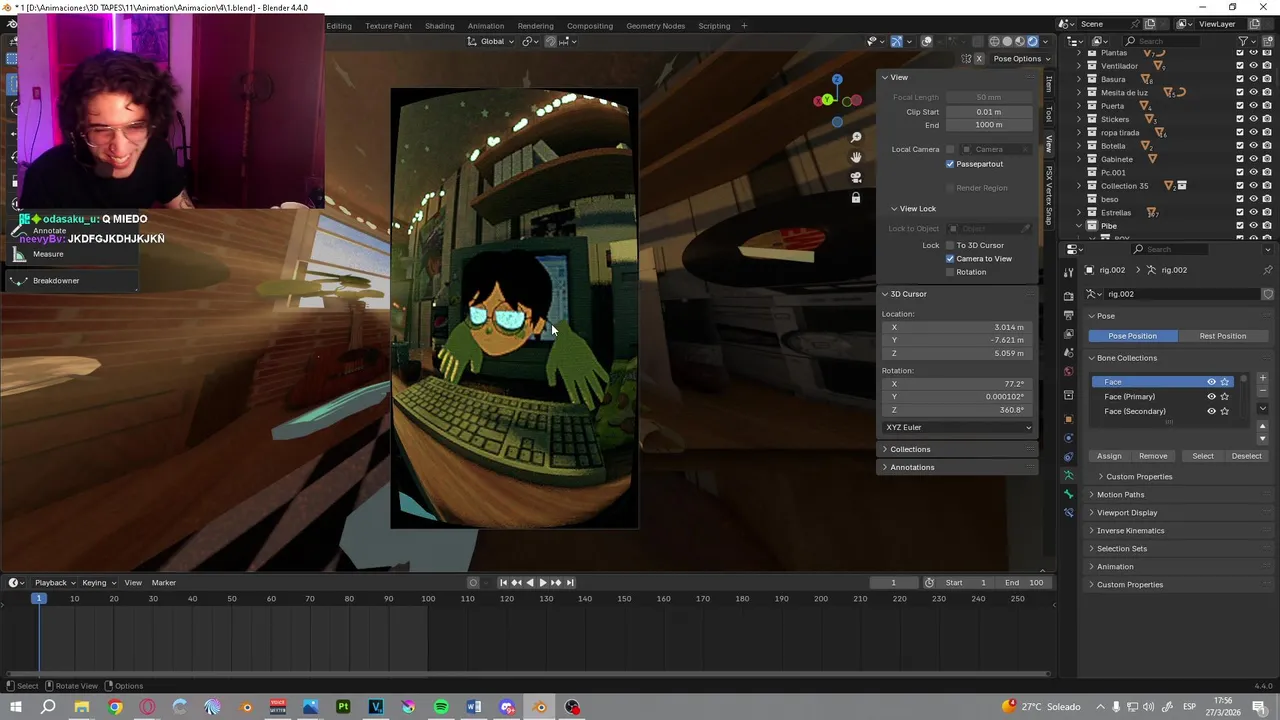Open the Global transform orientation dropdown

(491, 41)
